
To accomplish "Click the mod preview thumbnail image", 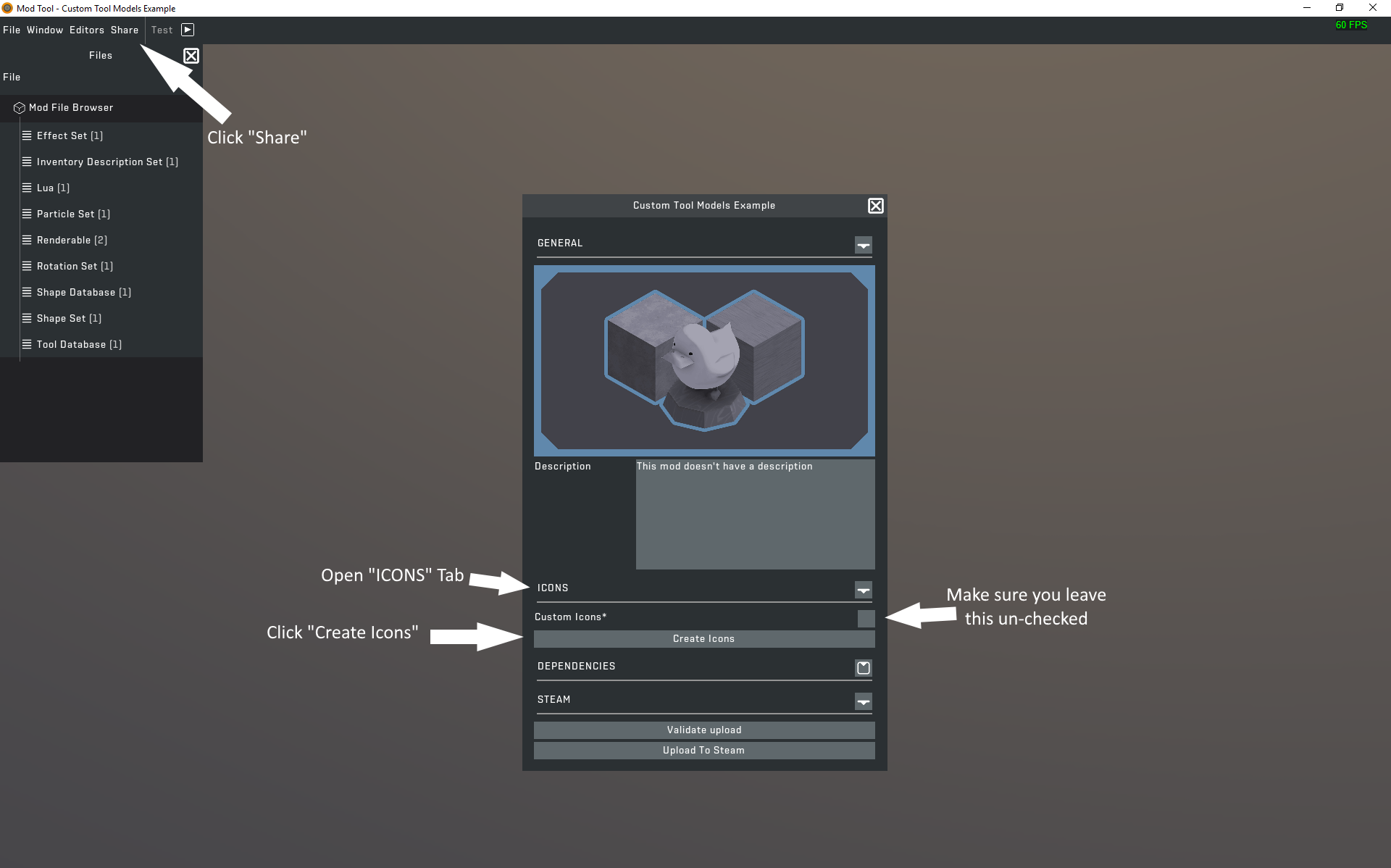I will 704,361.
